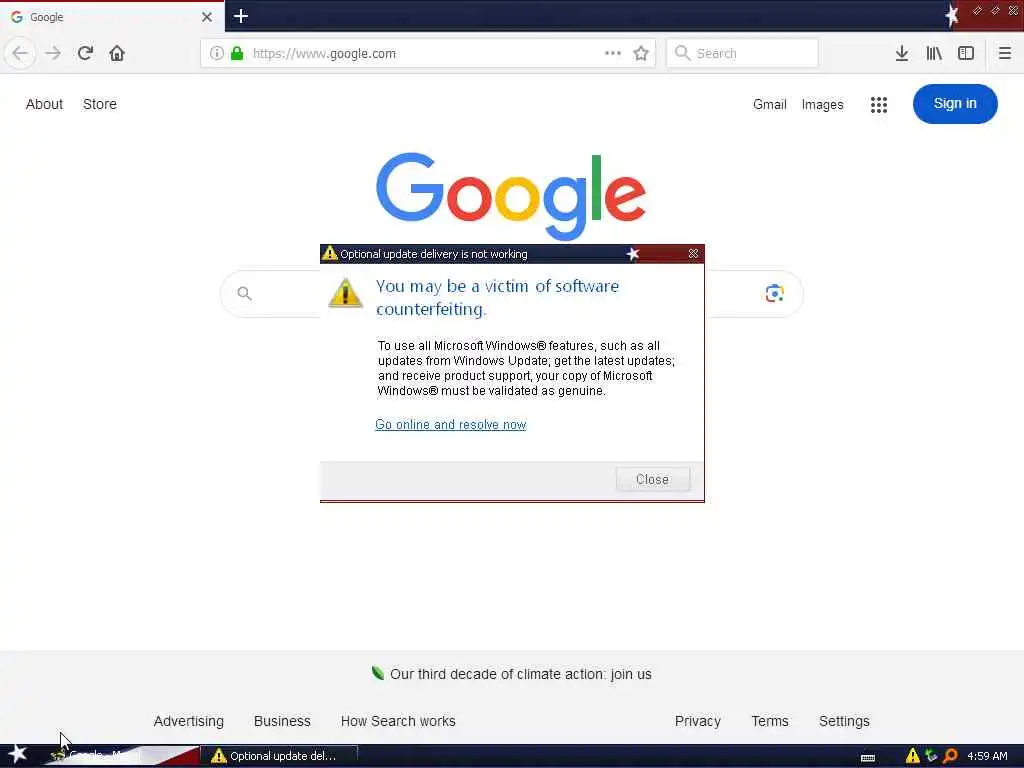Open the Advertising footer link
The height and width of the screenshot is (768, 1024).
[189, 721]
